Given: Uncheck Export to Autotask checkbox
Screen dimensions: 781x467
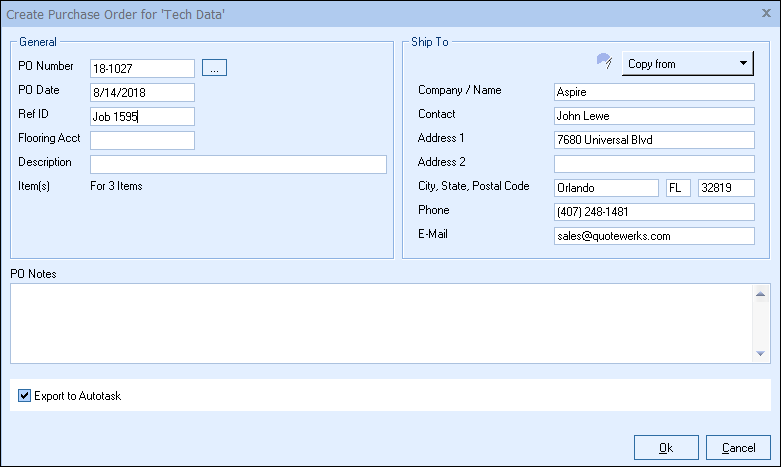Looking at the screenshot, I should (x=25, y=396).
